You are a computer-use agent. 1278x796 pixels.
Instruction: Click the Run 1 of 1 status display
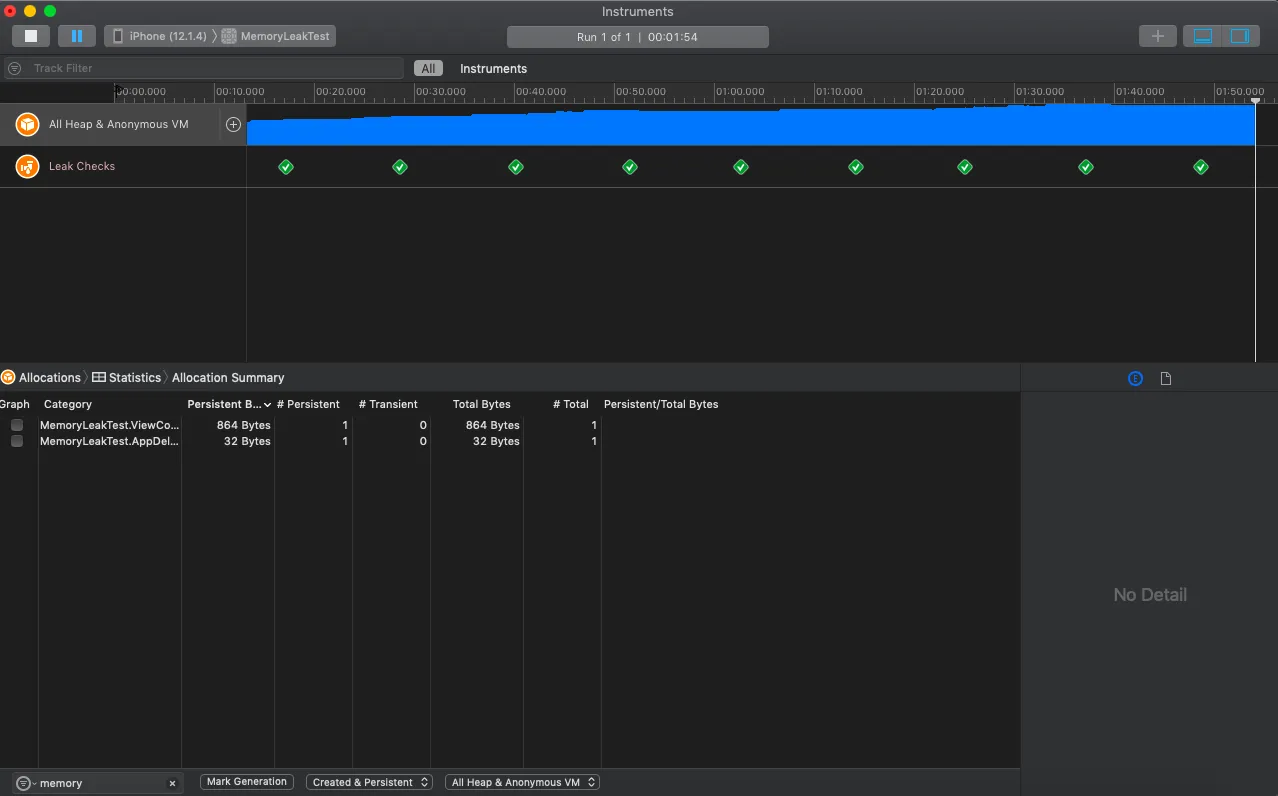pos(638,37)
